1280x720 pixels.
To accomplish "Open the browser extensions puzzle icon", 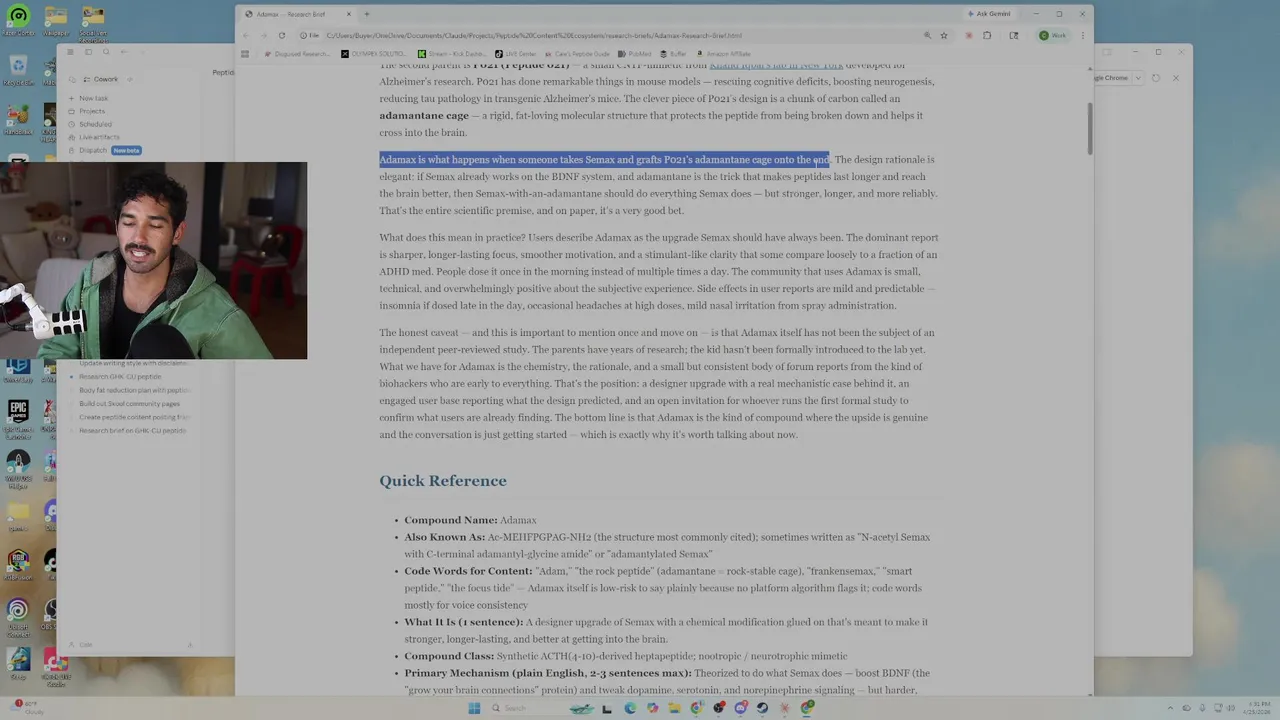I will coord(987,36).
